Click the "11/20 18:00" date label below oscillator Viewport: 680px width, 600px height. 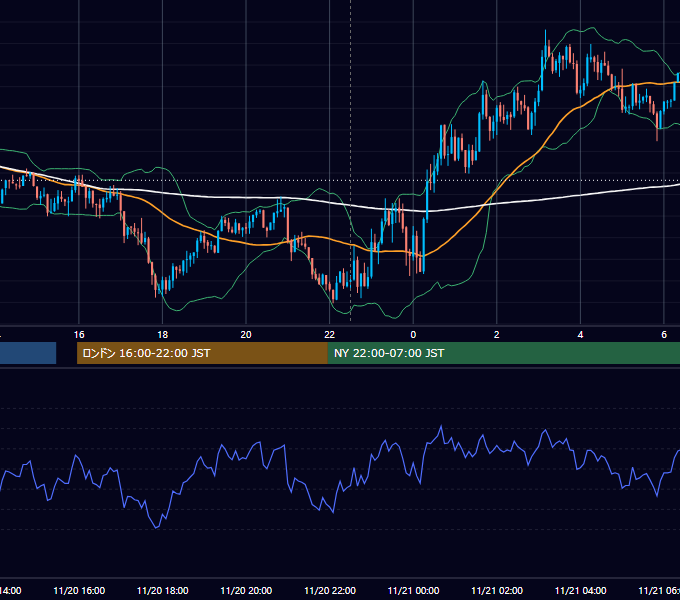coord(163,591)
